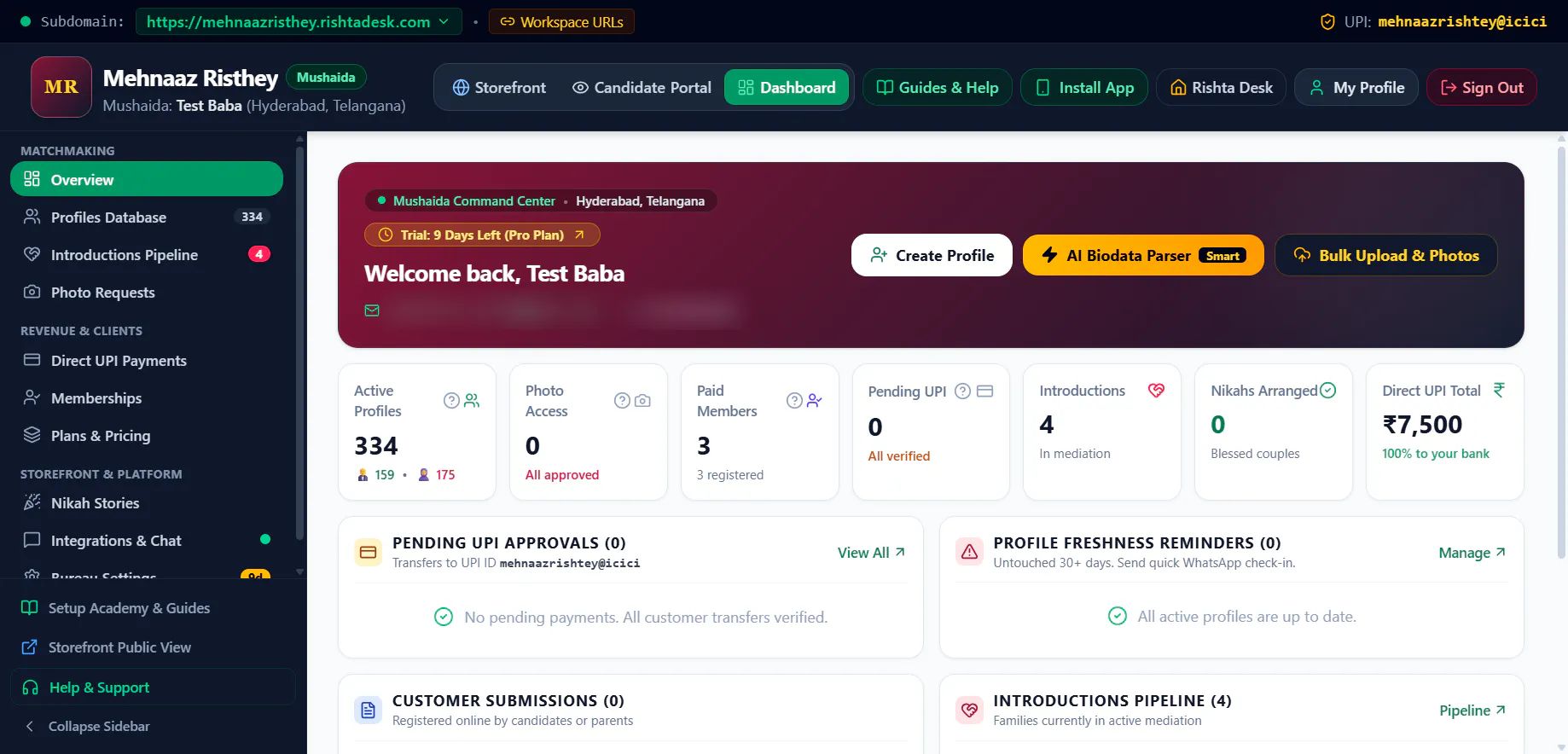Switch to the Storefront tab
Screen dimensions: 1568x754
tap(499, 87)
